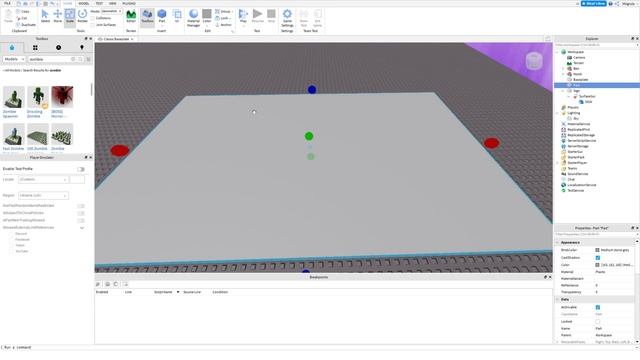Image resolution: width=640 pixels, height=360 pixels.
Task: Open the Locale dropdown in Player Emulator
Action: (x=43, y=180)
